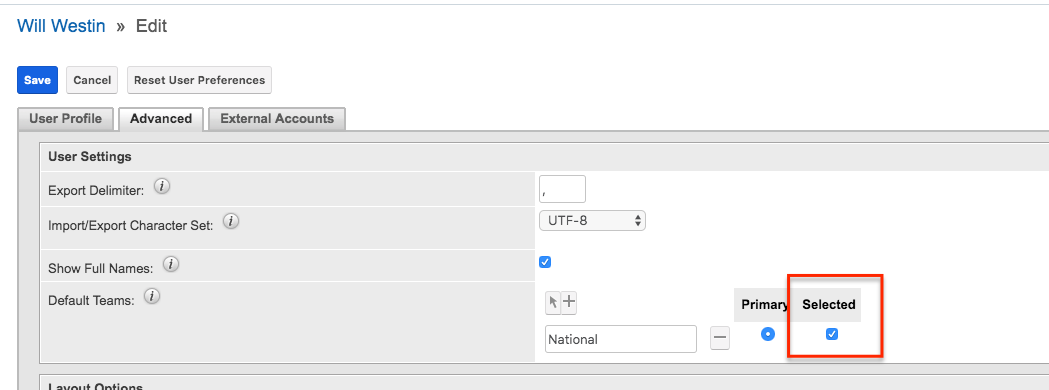This screenshot has height=390, width=1049.
Task: Click the Save button
Action: [x=37, y=80]
